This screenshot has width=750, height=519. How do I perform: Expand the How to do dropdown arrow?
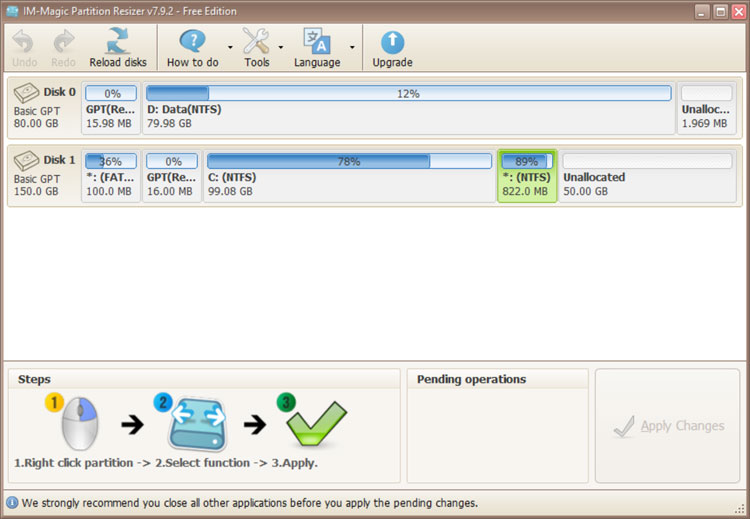(230, 47)
